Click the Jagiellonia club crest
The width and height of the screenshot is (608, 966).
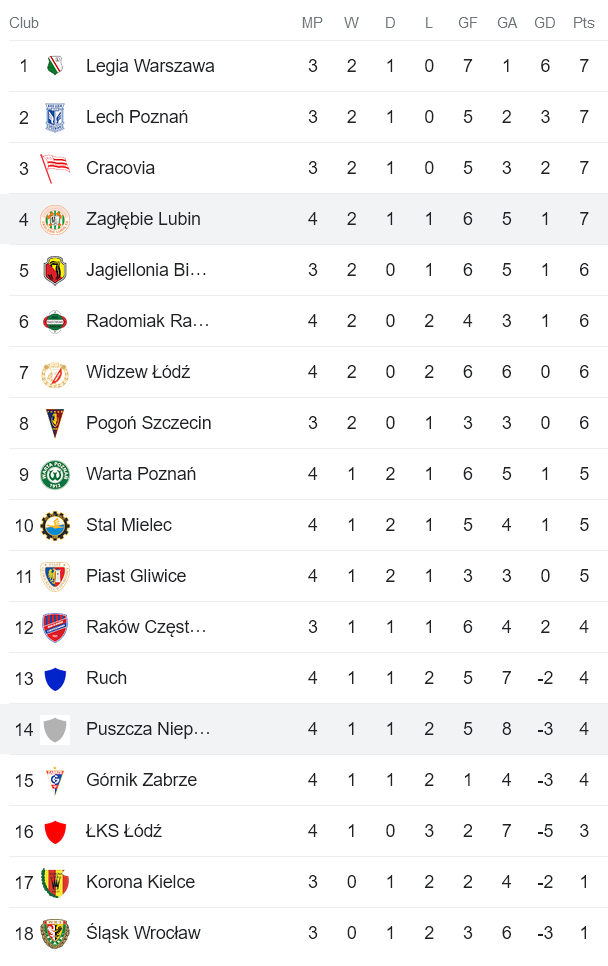click(x=55, y=270)
